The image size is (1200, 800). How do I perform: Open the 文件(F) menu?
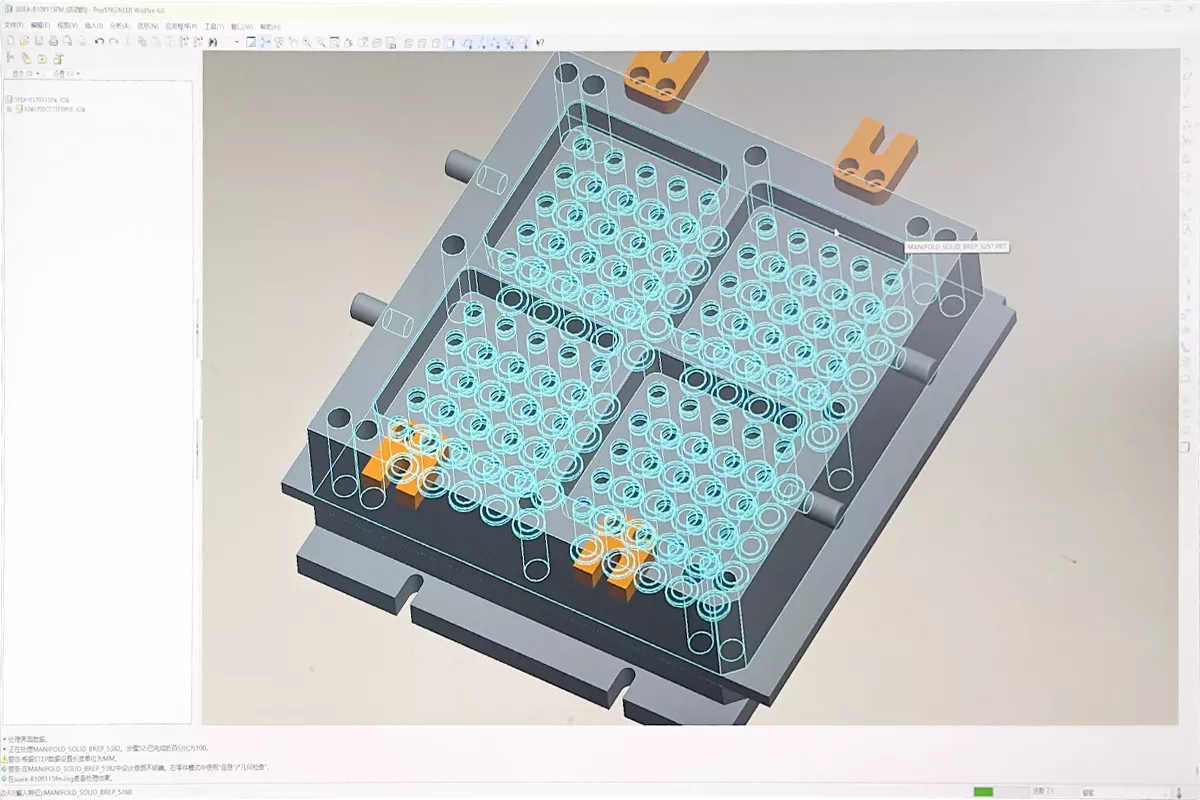(13, 25)
